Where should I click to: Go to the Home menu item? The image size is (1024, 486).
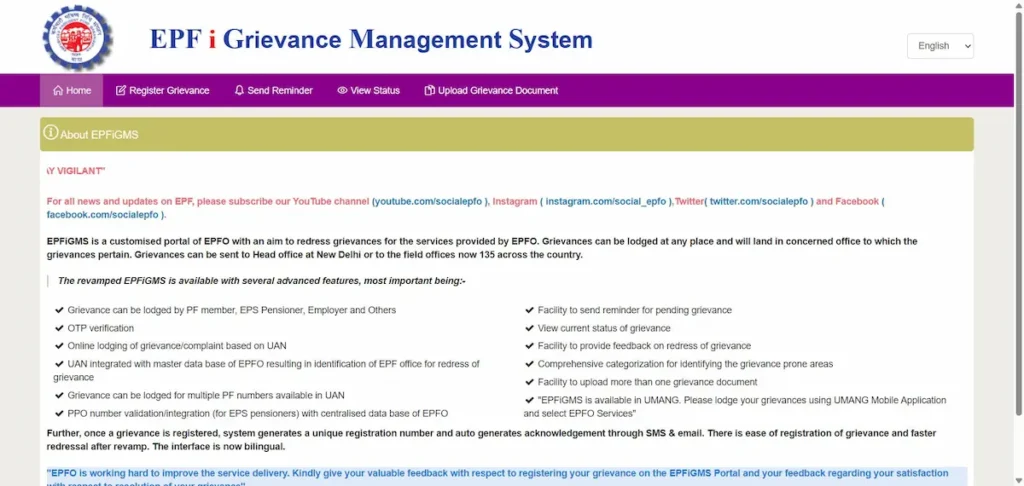coord(72,90)
